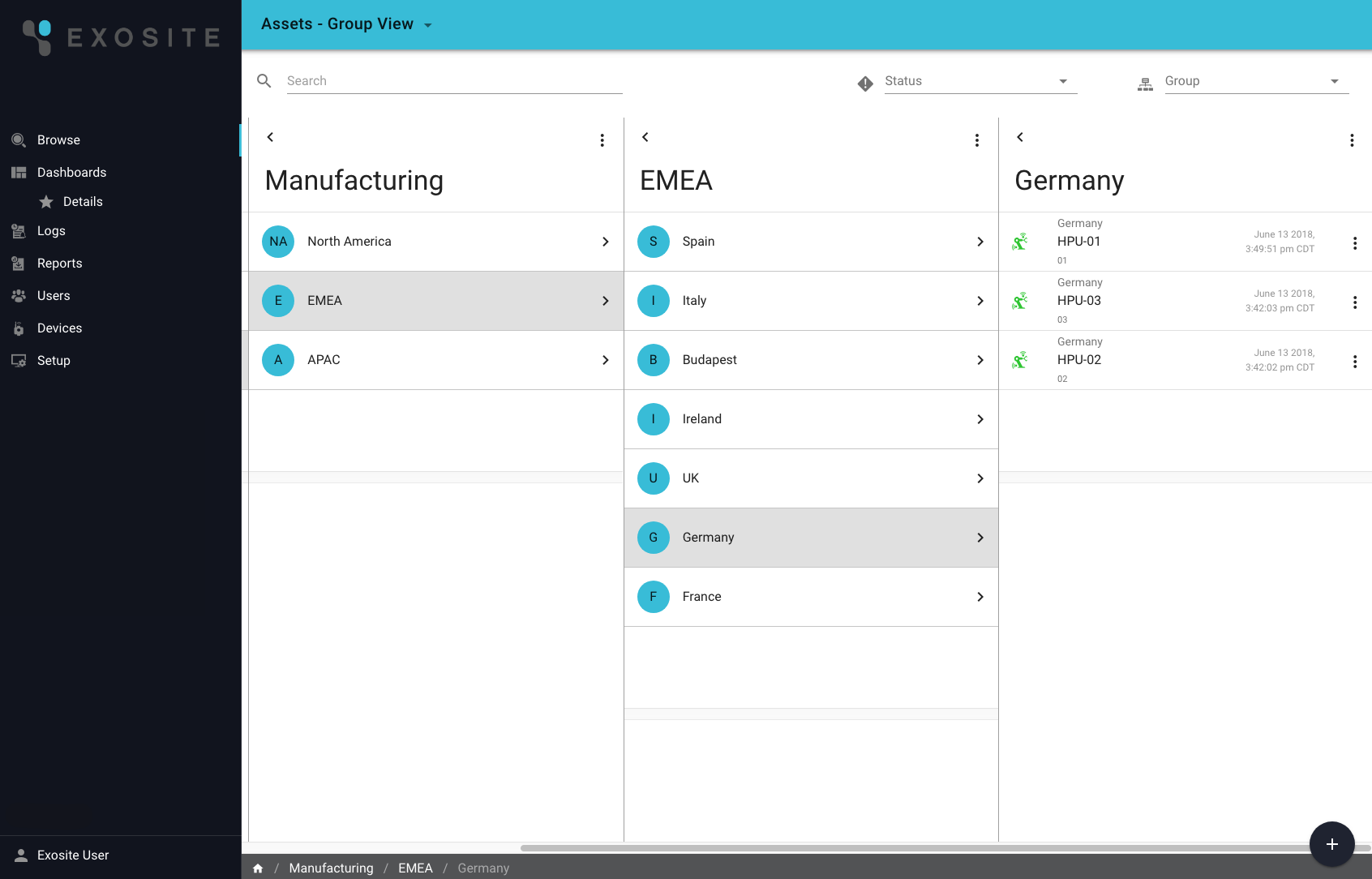This screenshot has height=879, width=1372.
Task: Click the plus button to add an item
Action: pyautogui.click(x=1331, y=844)
